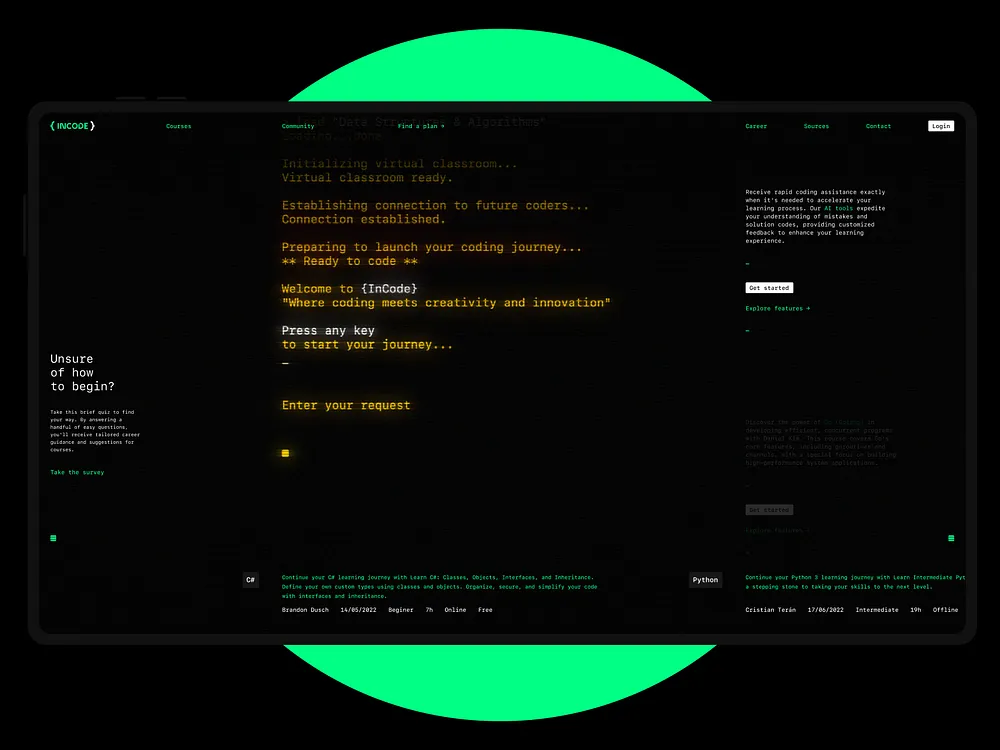
Task: Open the Find a plan dropdown
Action: click(421, 126)
